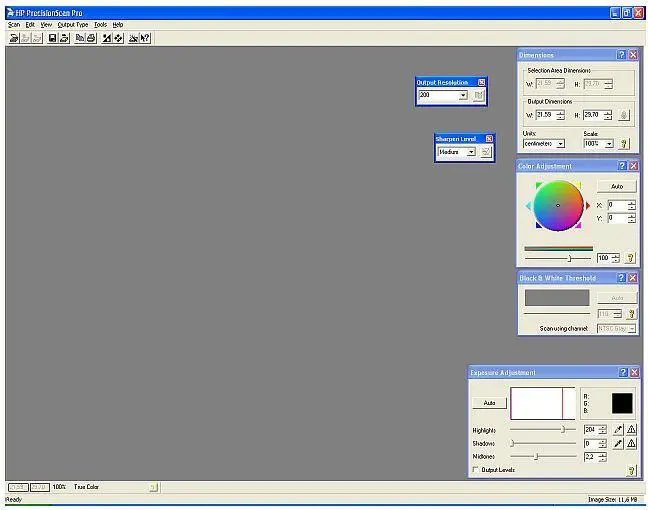
Task: Start a new scan from toolbar
Action: coord(14,38)
